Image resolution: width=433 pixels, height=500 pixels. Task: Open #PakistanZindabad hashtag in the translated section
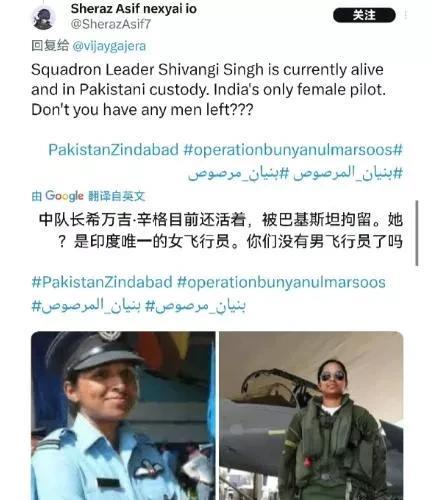(102, 282)
